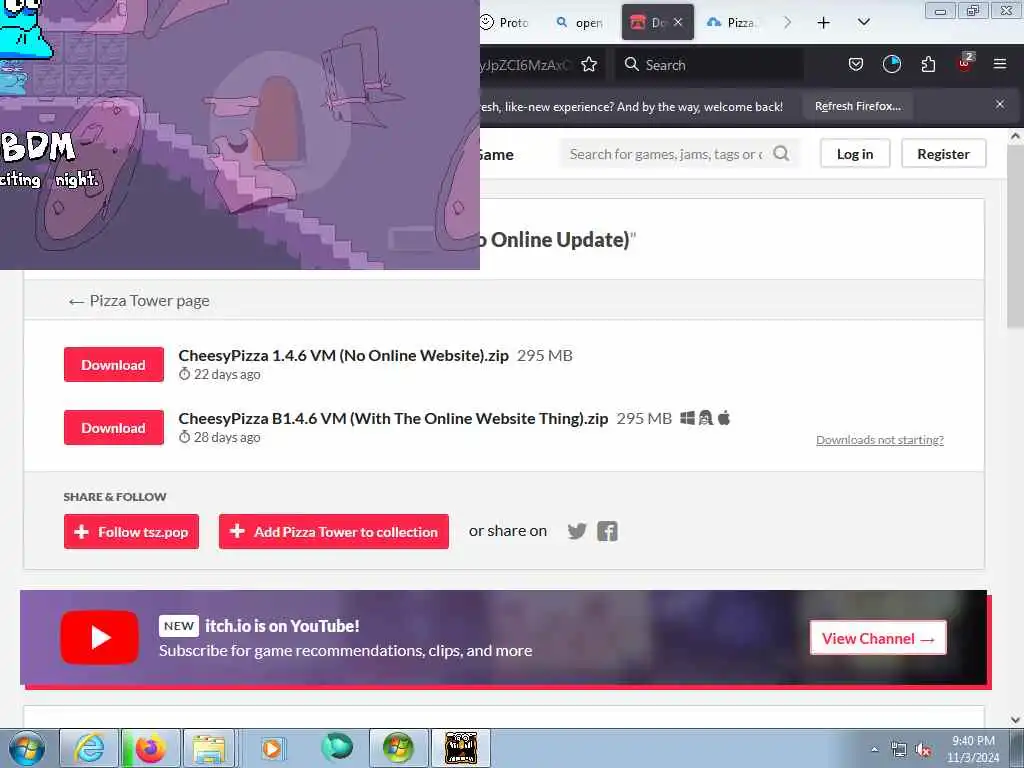Viewport: 1024px width, 768px height.
Task: Click the 'itch.io is on YouTube!' heading
Action: [x=282, y=626]
